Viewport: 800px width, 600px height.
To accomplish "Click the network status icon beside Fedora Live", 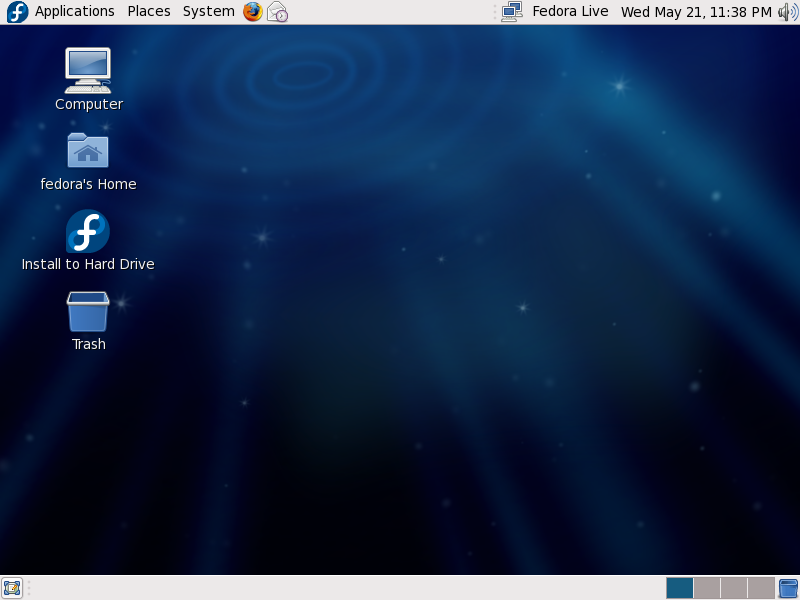I will click(511, 12).
